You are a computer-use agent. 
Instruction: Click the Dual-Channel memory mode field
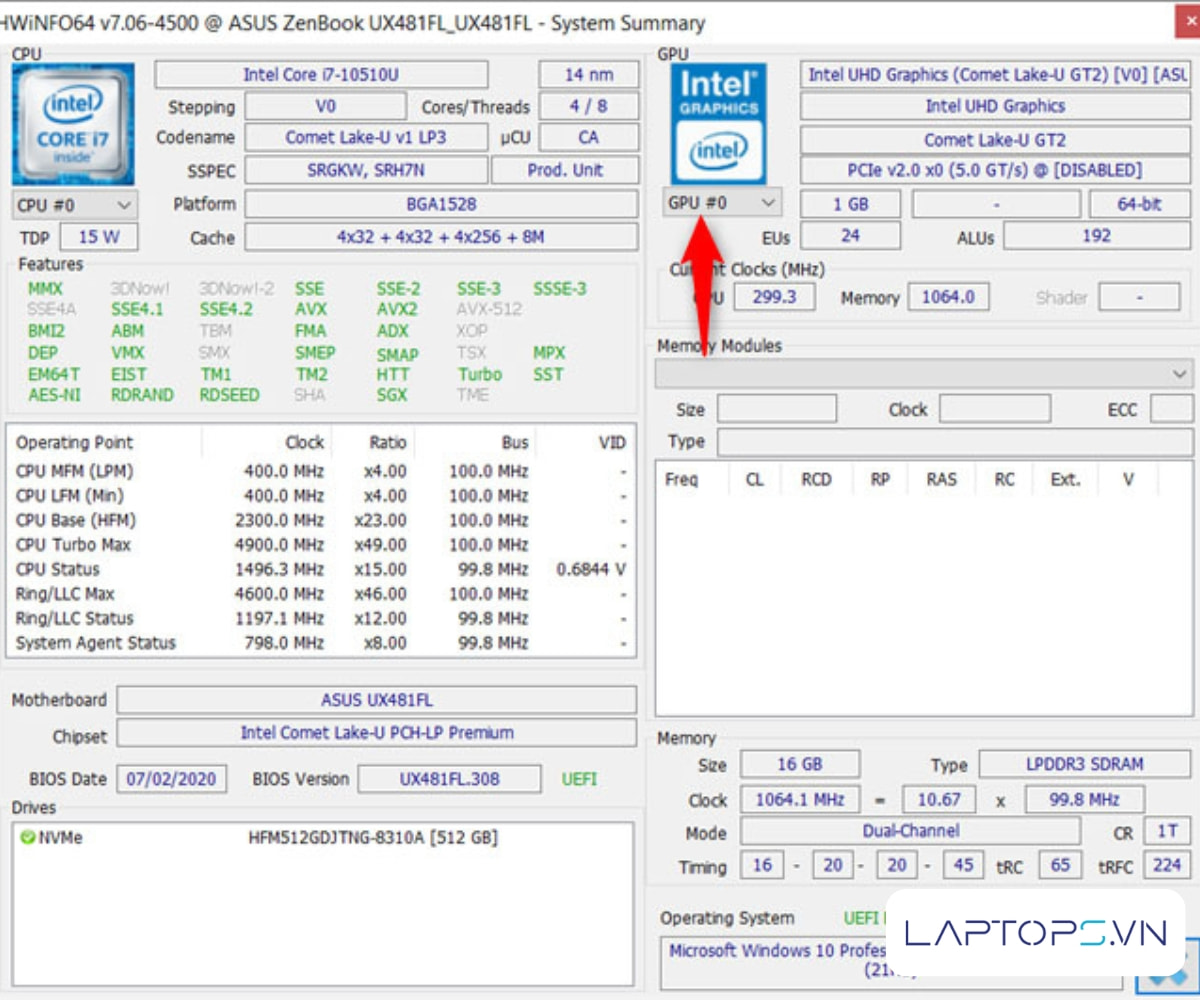pos(910,832)
